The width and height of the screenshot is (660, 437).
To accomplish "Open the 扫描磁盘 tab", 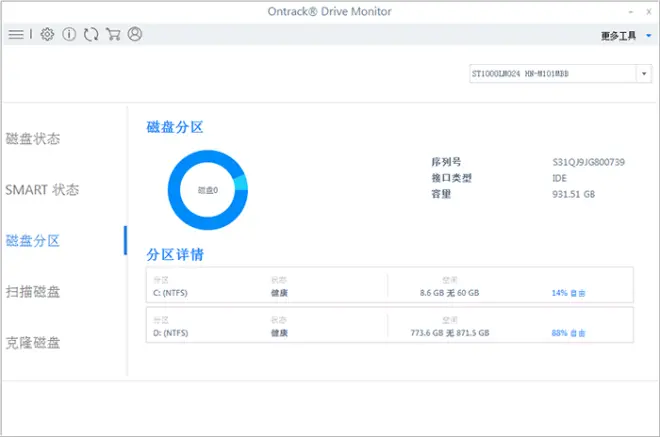I will [x=33, y=292].
